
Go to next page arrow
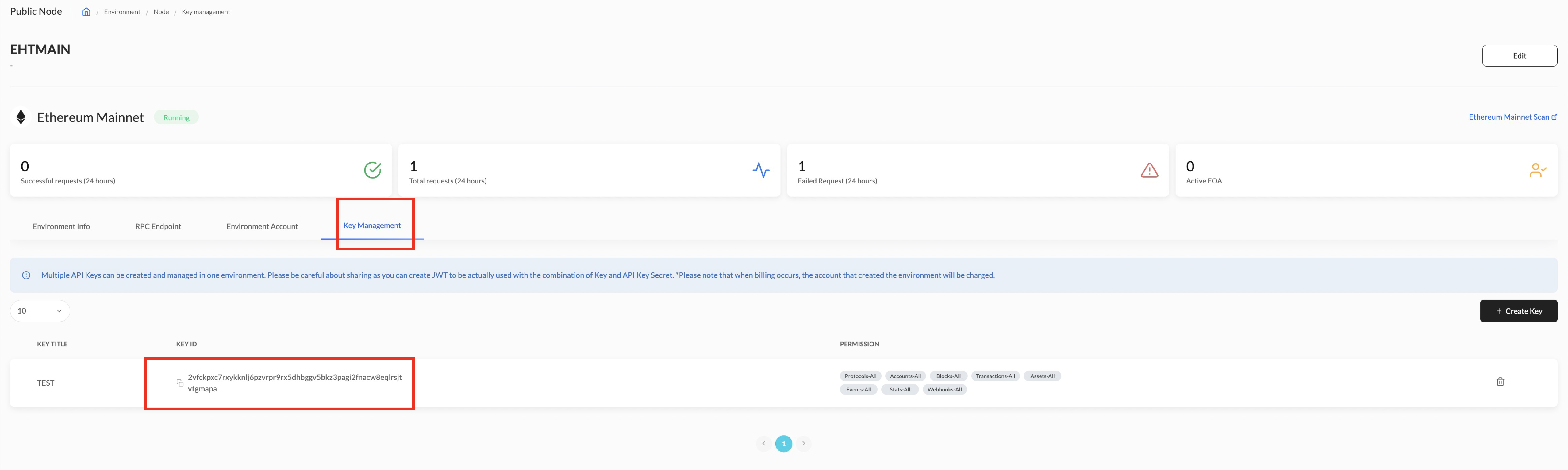point(804,444)
